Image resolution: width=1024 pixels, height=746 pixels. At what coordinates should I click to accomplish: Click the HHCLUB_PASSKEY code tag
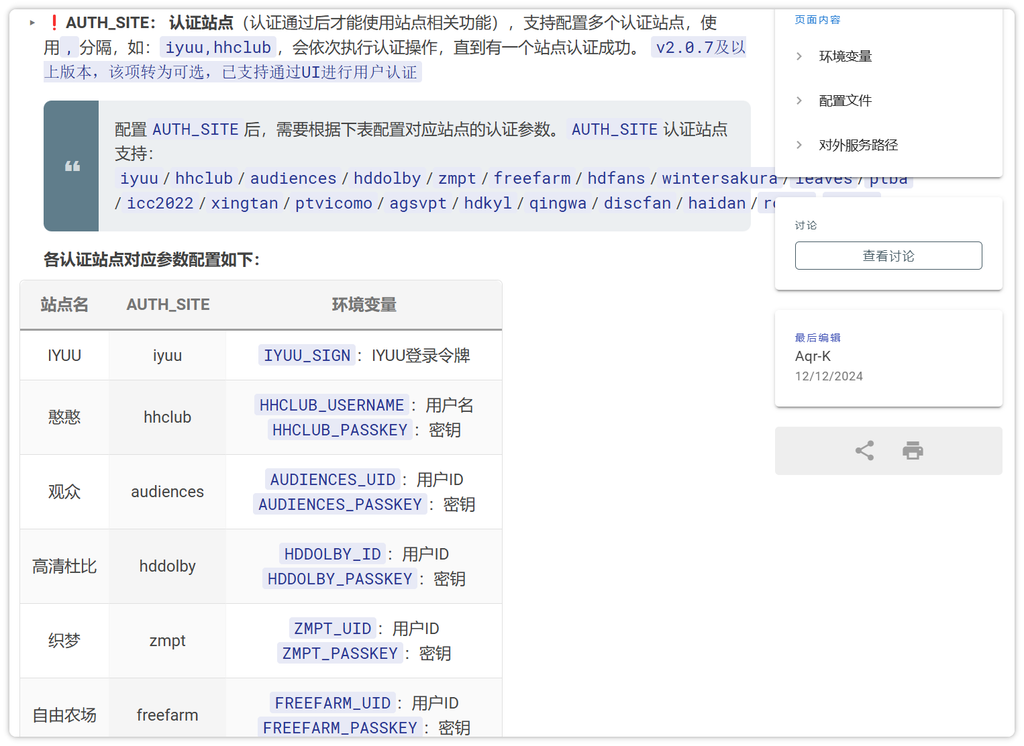pos(340,430)
